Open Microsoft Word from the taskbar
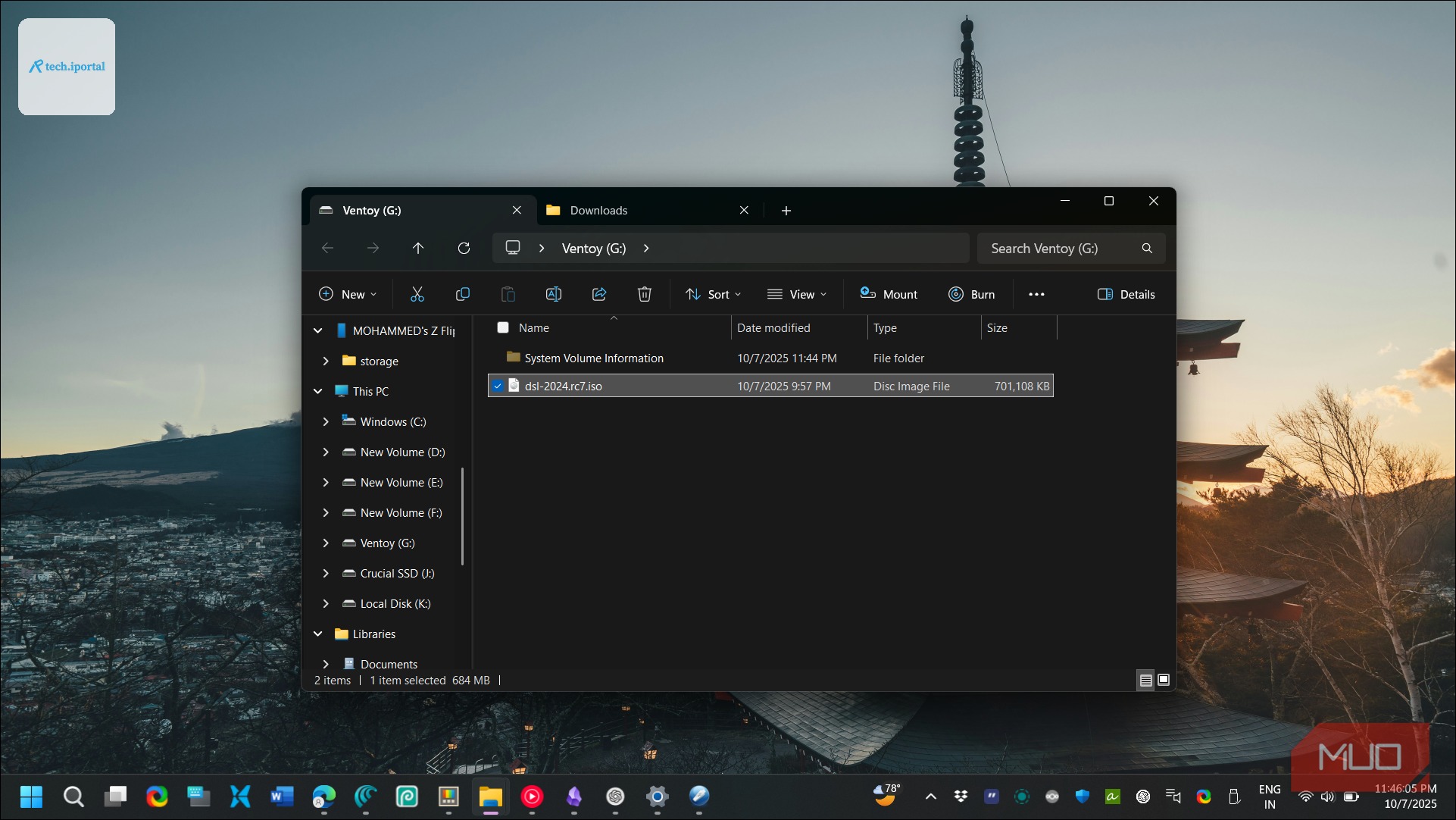The image size is (1456, 820). [282, 796]
